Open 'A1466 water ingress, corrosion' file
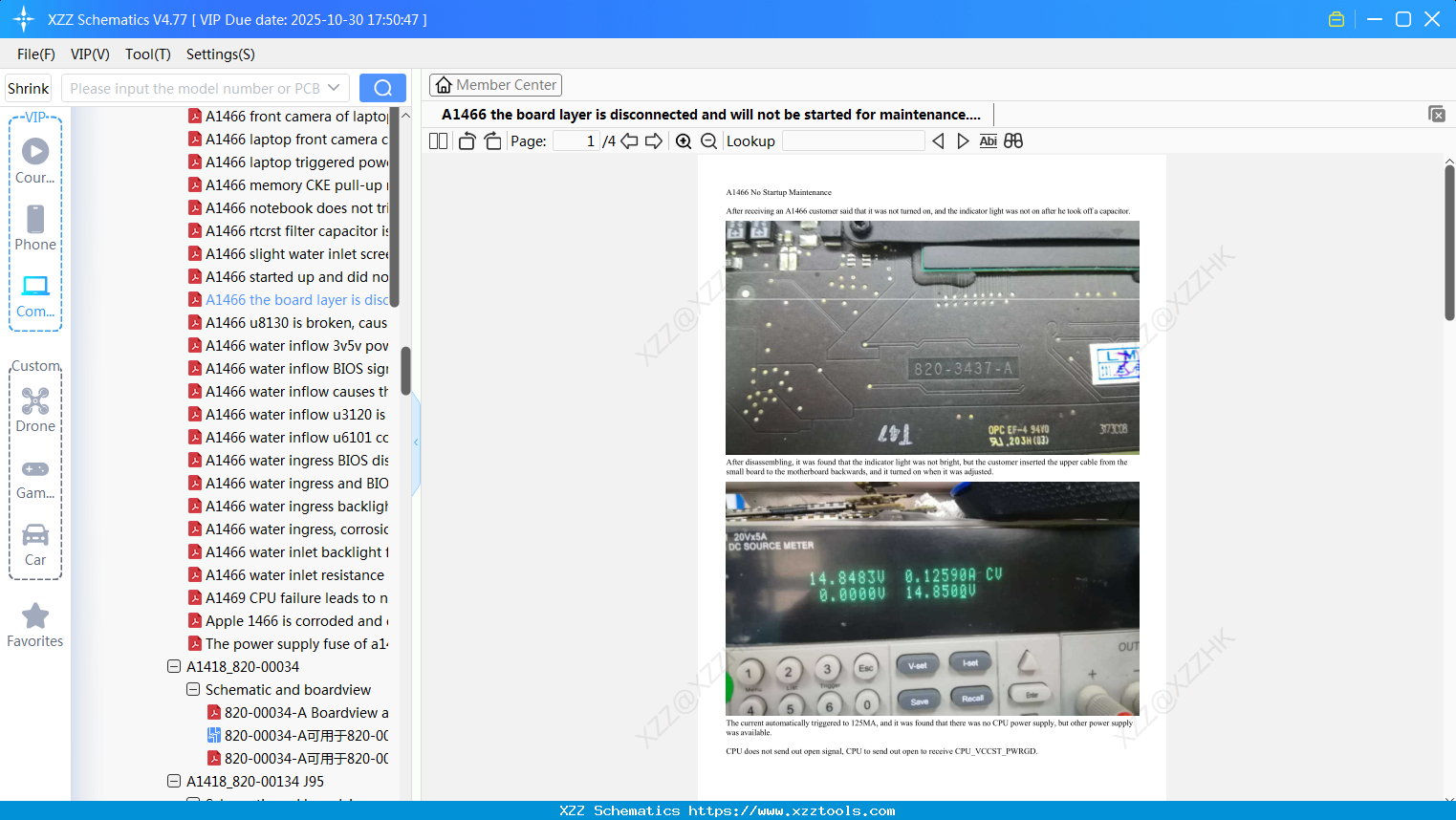The image size is (1456, 820). click(296, 529)
